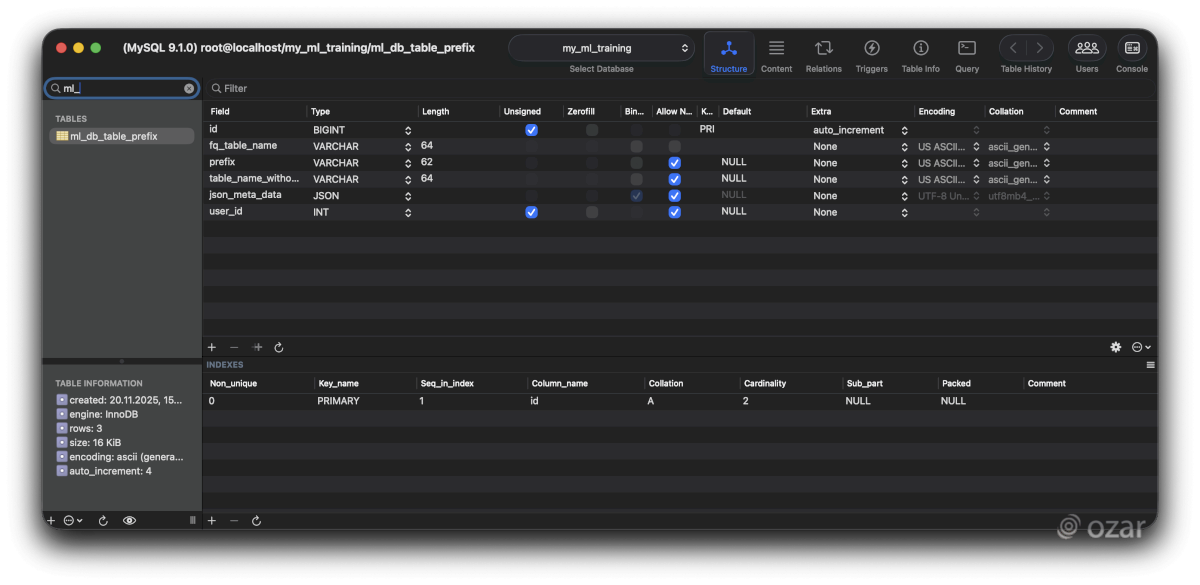Open structure settings gear menu

click(x=1116, y=347)
